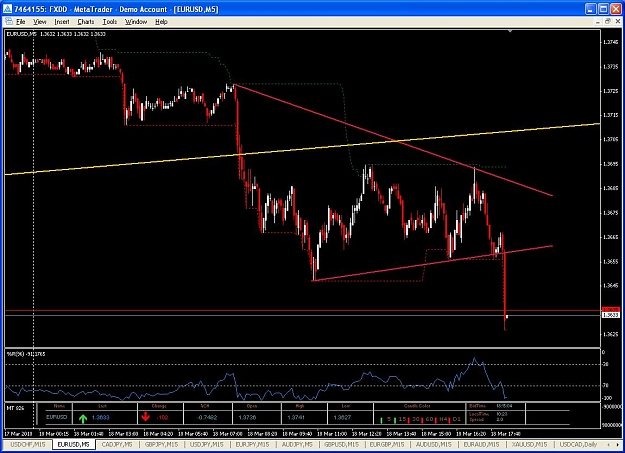Minimize the MetaTrader application window
The image size is (625, 453).
point(591,9)
